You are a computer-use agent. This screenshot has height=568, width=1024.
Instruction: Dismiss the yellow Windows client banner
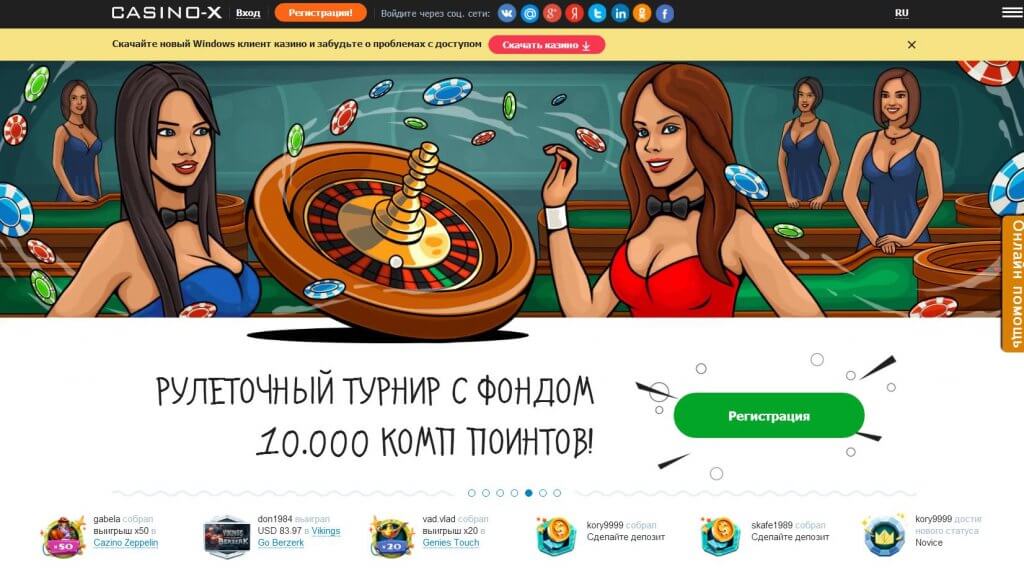coord(912,44)
